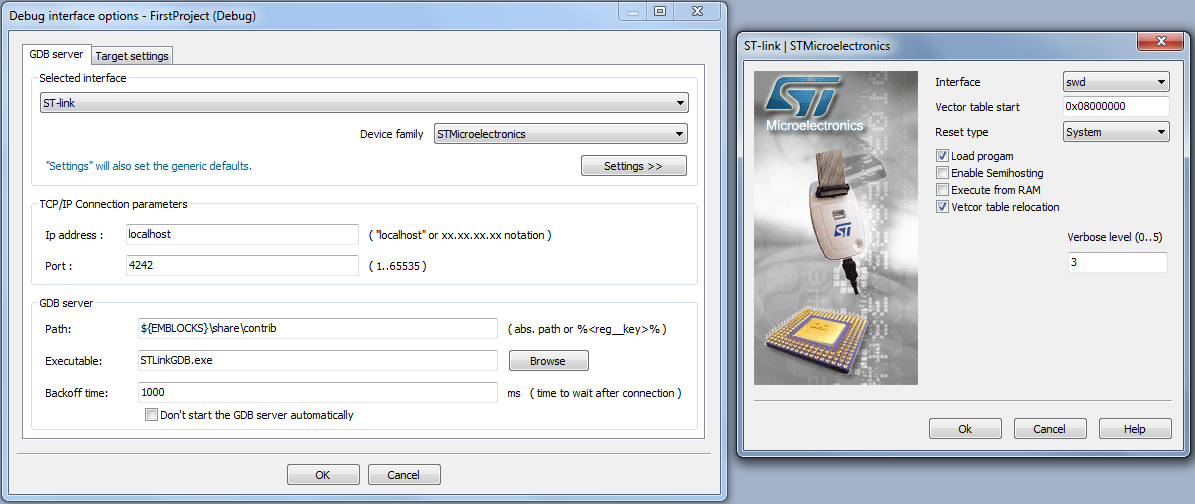The image size is (1195, 504).
Task: Click the Port field showing 4242
Action: [242, 266]
